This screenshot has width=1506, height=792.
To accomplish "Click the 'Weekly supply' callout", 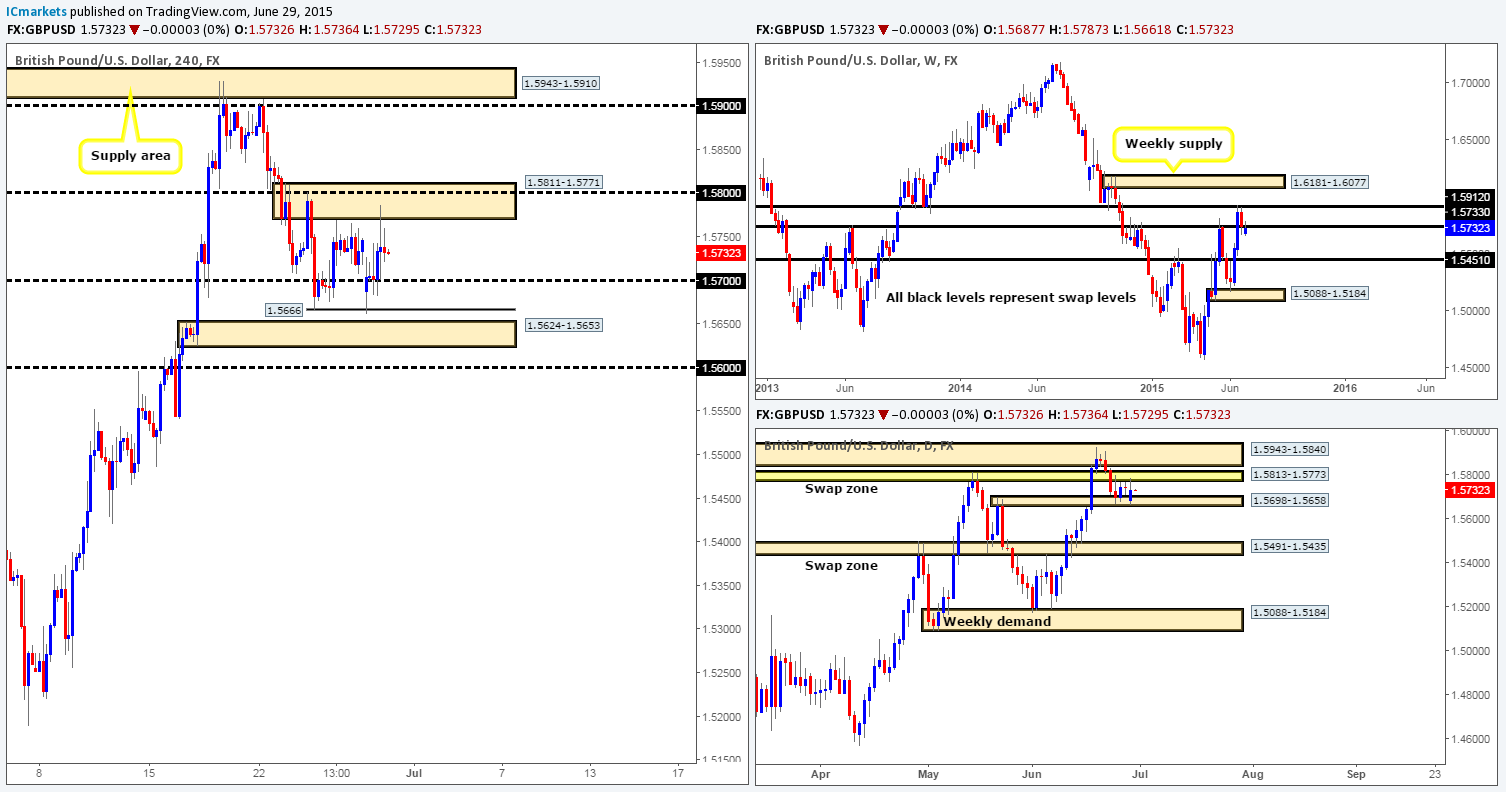I will pyautogui.click(x=1172, y=144).
